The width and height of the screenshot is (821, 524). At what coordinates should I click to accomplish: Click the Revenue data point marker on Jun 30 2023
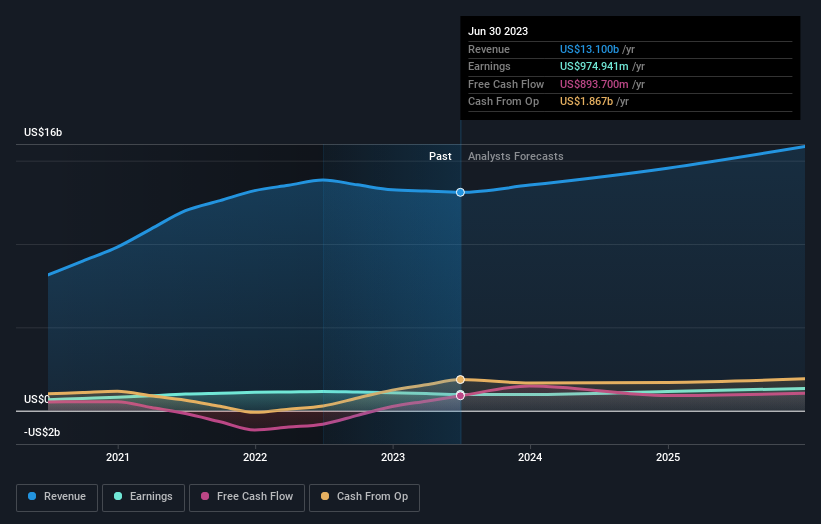coord(460,193)
